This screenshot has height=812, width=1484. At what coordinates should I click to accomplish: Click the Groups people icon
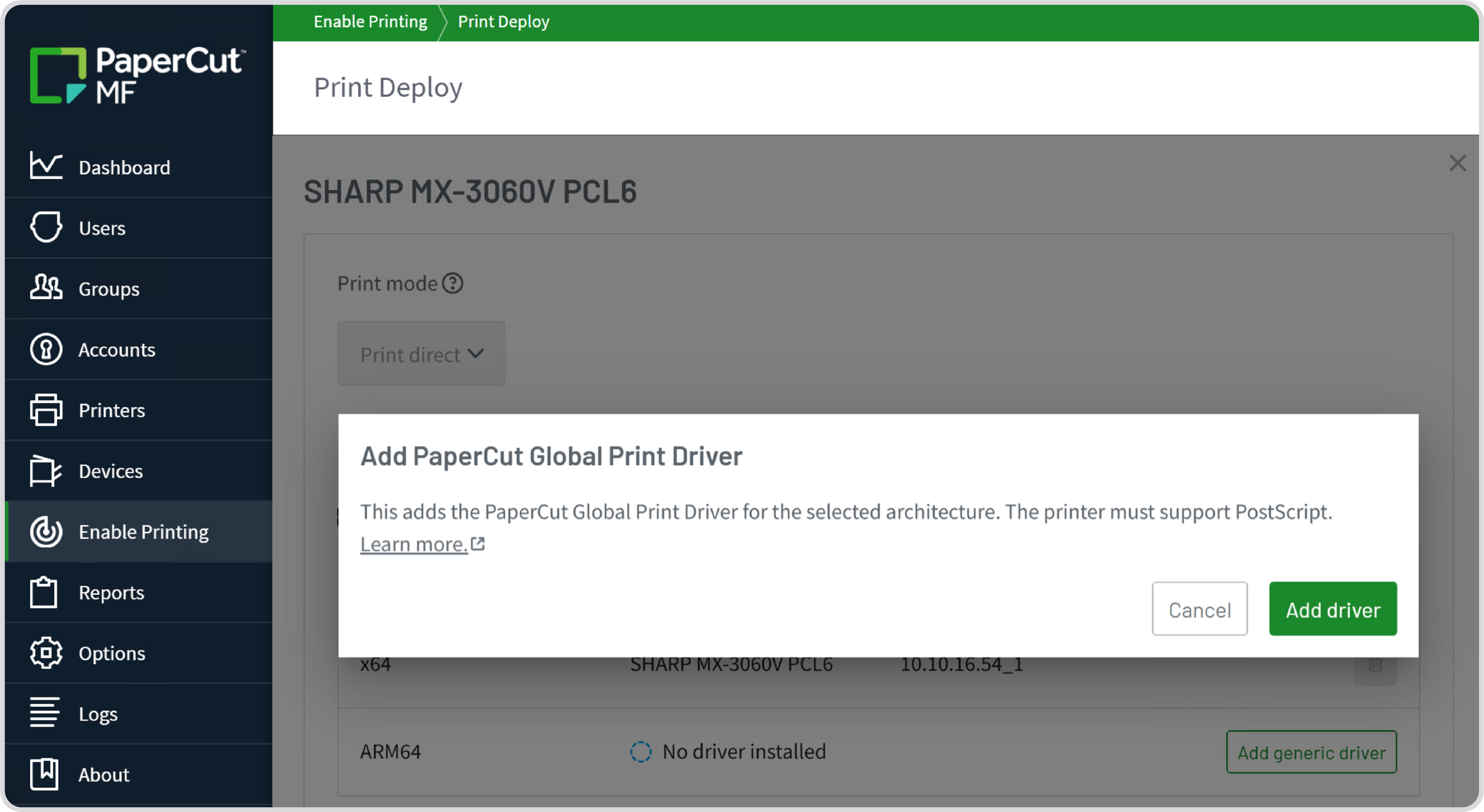pos(46,287)
